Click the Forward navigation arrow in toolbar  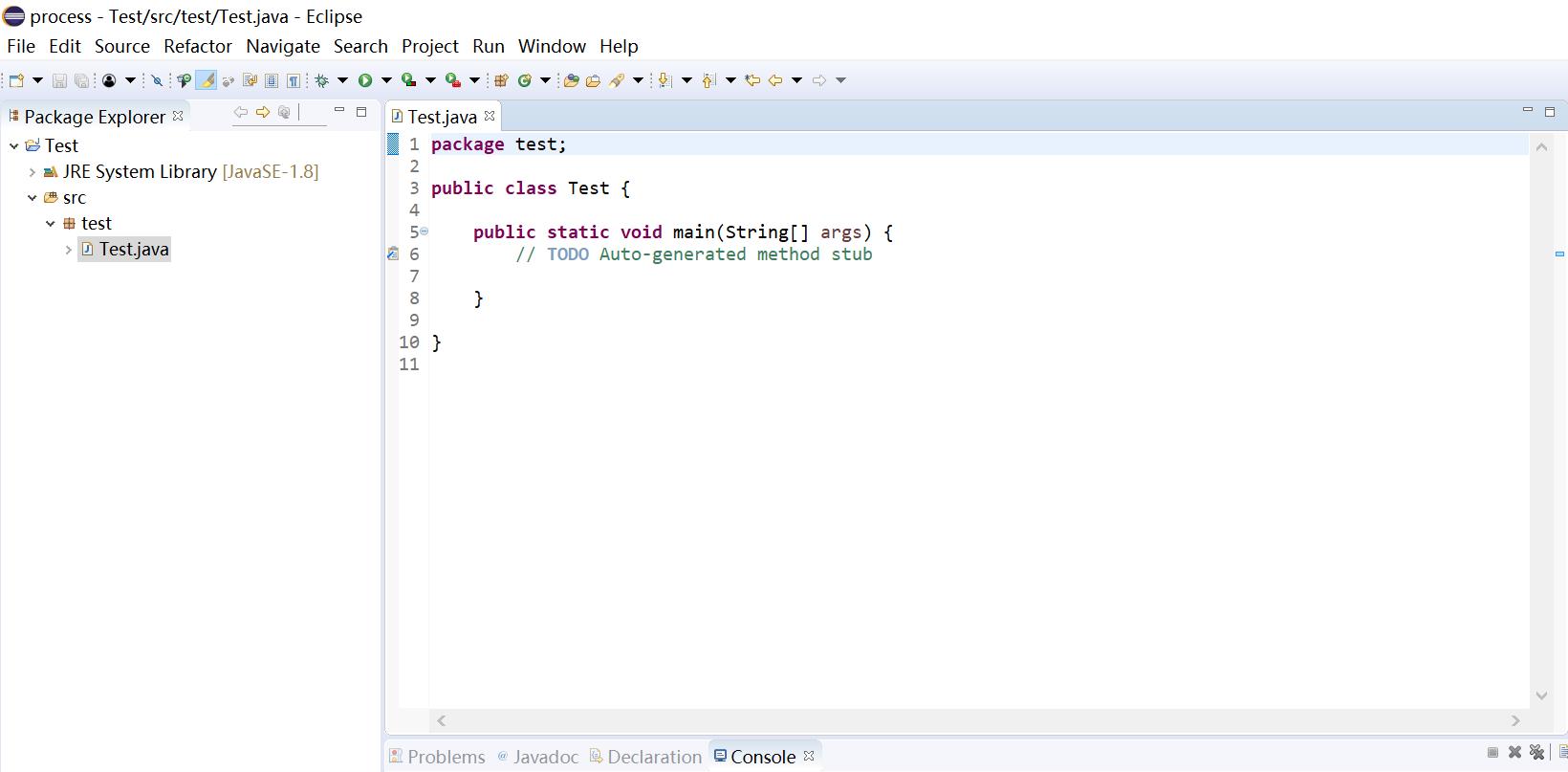pyautogui.click(x=819, y=80)
